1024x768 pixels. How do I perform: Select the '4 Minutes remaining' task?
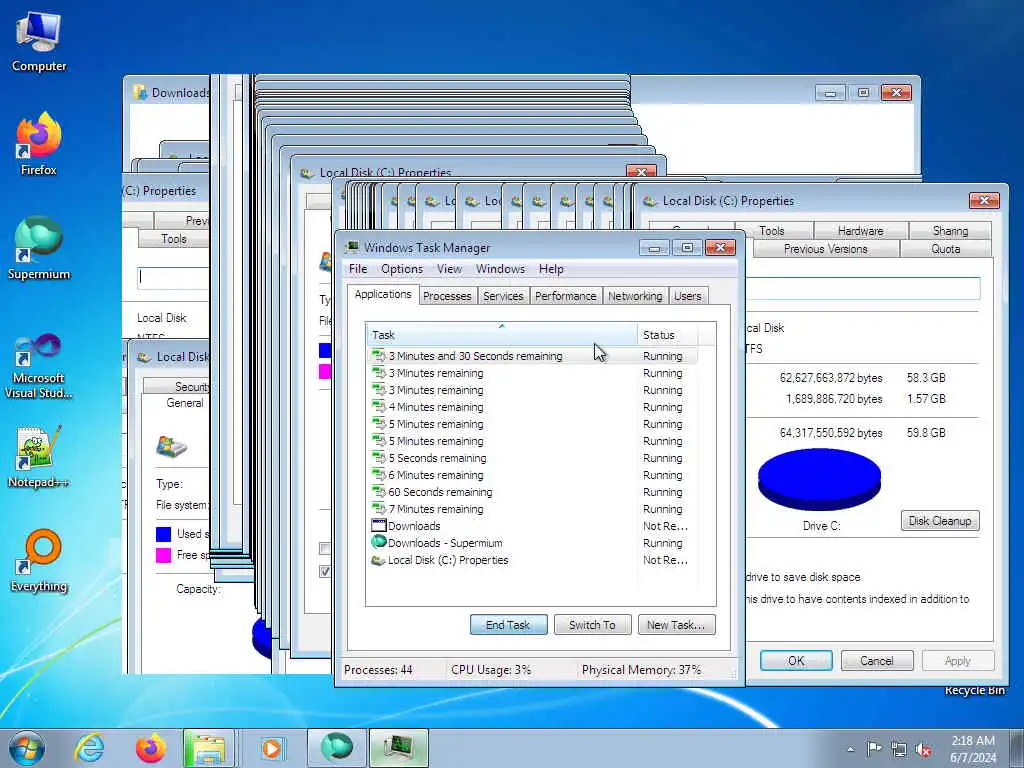[532, 407]
